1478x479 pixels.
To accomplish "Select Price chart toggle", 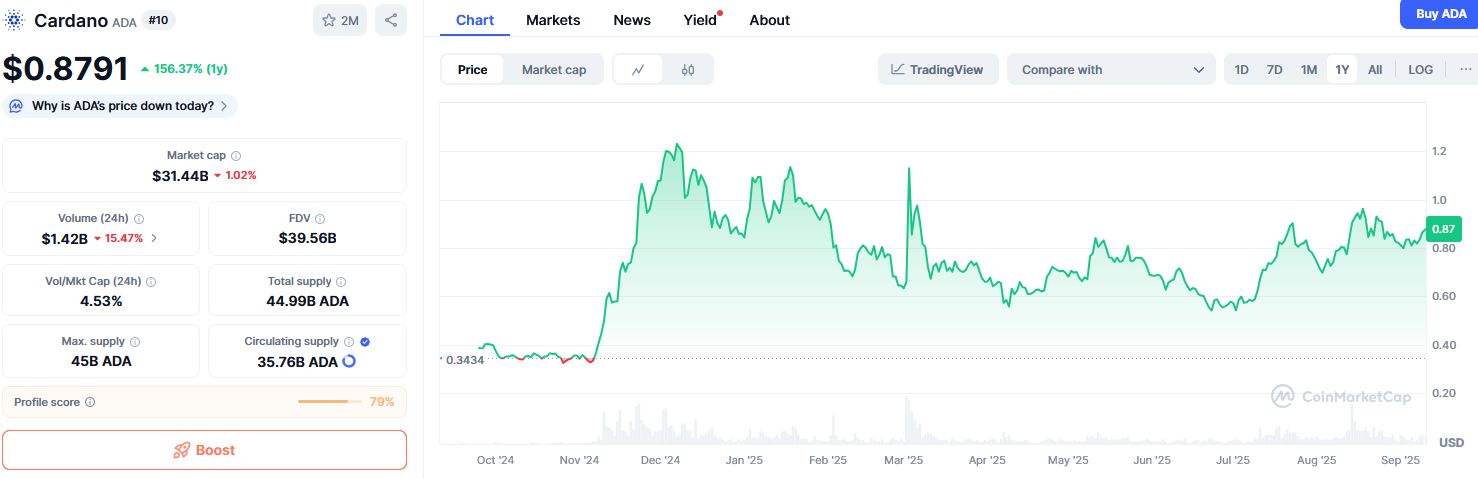I will (473, 69).
